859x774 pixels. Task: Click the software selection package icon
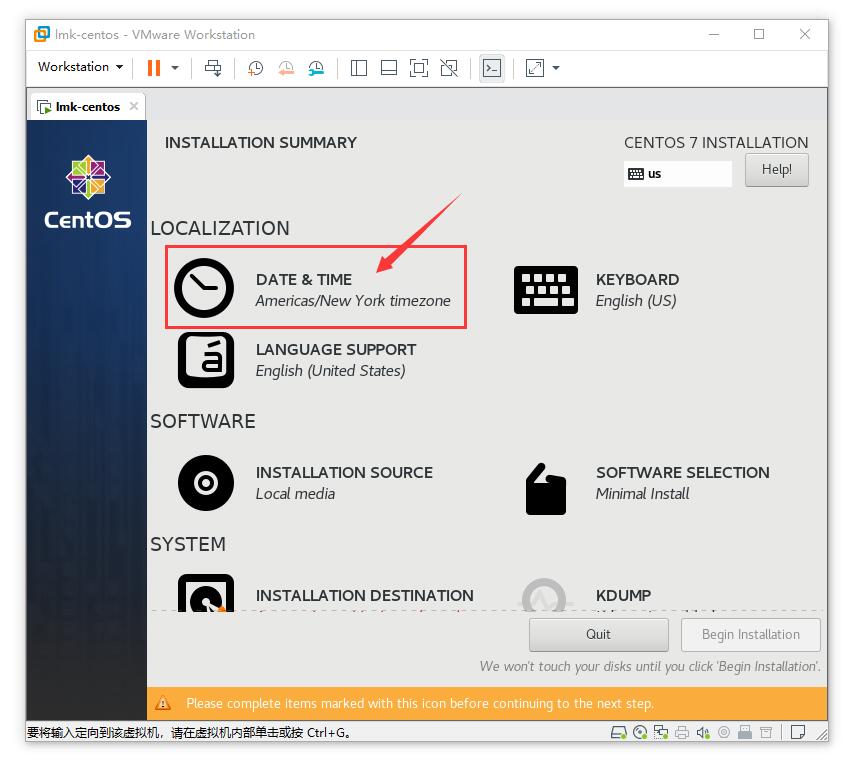(546, 489)
